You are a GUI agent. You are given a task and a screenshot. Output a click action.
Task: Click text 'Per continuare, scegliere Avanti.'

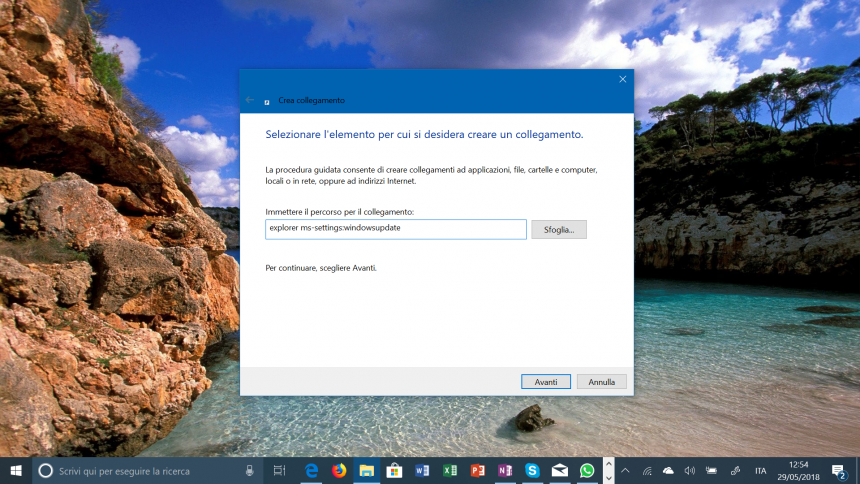pos(321,268)
